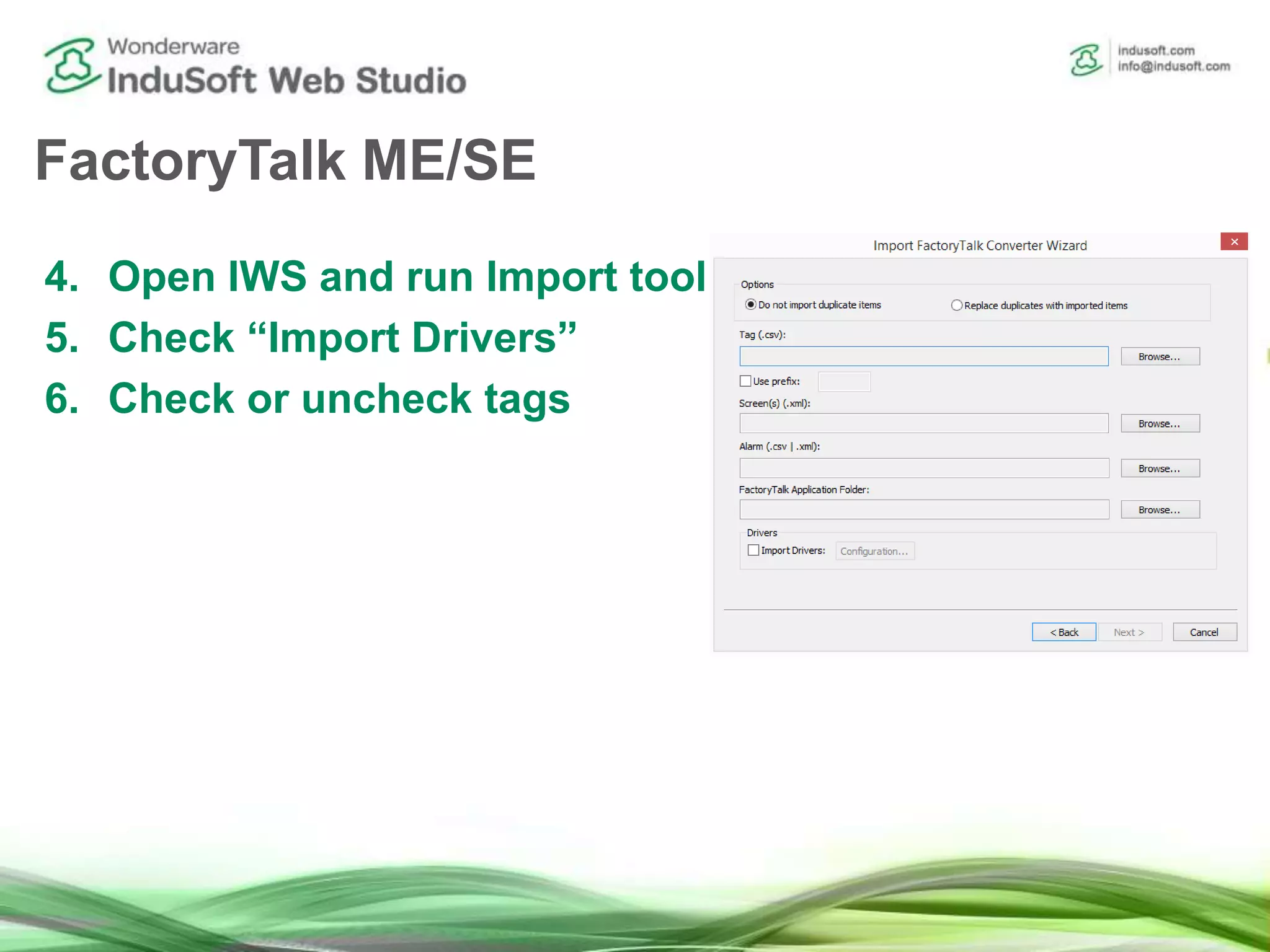Open the drivers Configuration... button

pyautogui.click(x=874, y=551)
